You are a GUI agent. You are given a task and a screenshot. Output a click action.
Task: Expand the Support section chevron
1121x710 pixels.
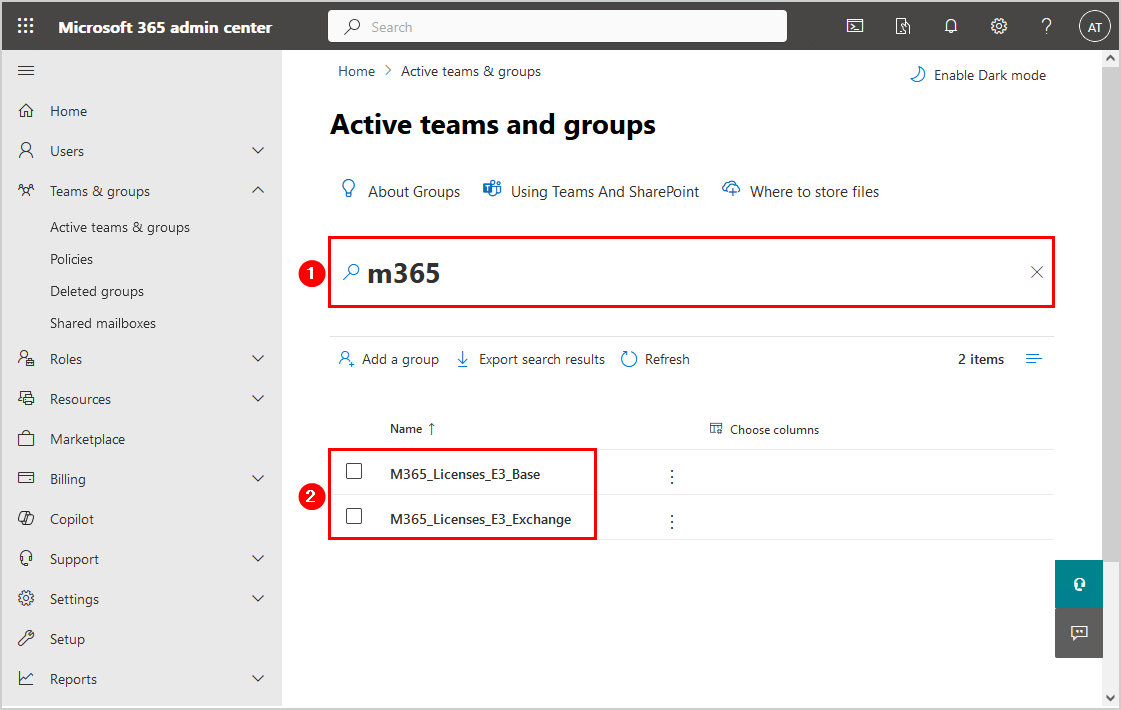point(258,558)
